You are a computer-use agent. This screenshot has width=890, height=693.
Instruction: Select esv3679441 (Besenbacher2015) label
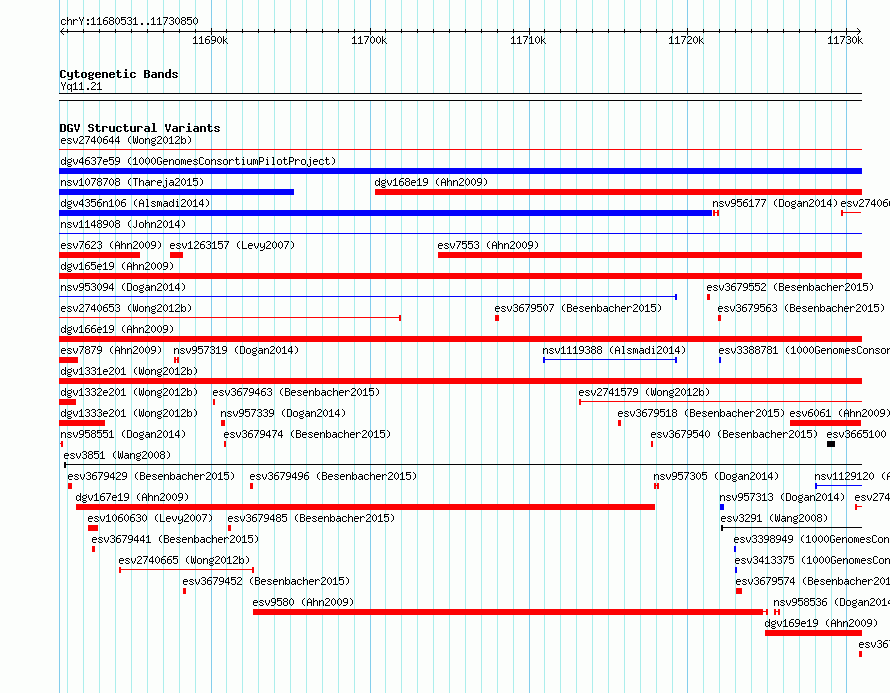tap(175, 539)
